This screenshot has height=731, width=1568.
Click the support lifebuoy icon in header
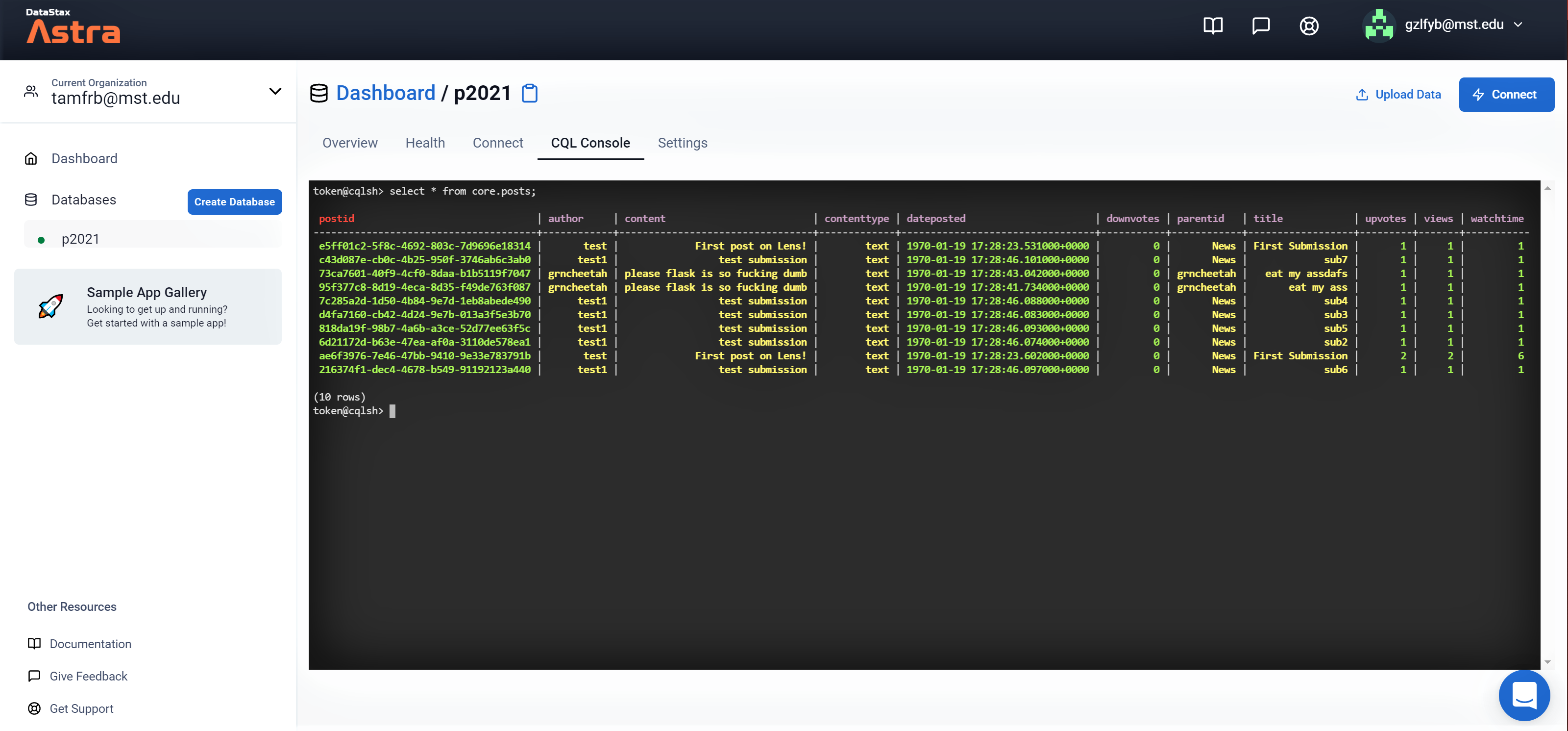[1309, 25]
